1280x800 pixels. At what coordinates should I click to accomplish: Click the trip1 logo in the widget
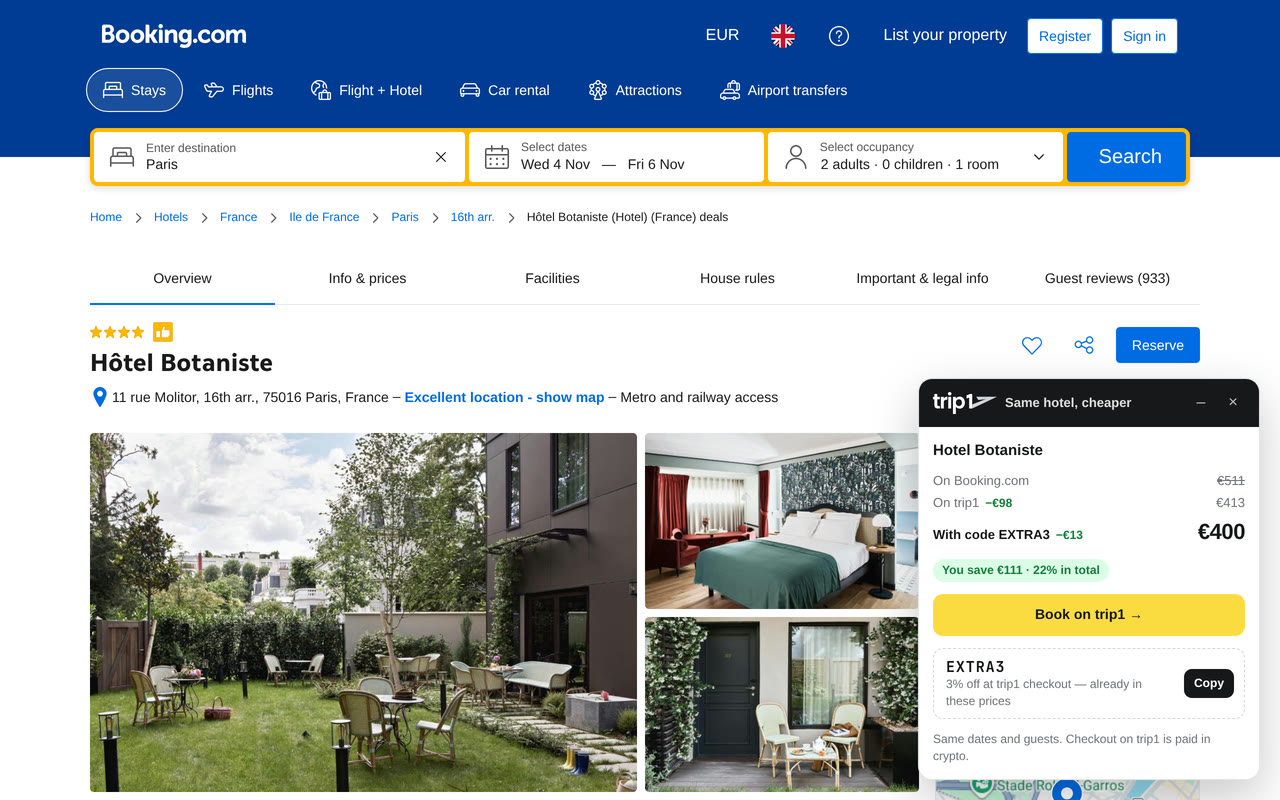[964, 402]
